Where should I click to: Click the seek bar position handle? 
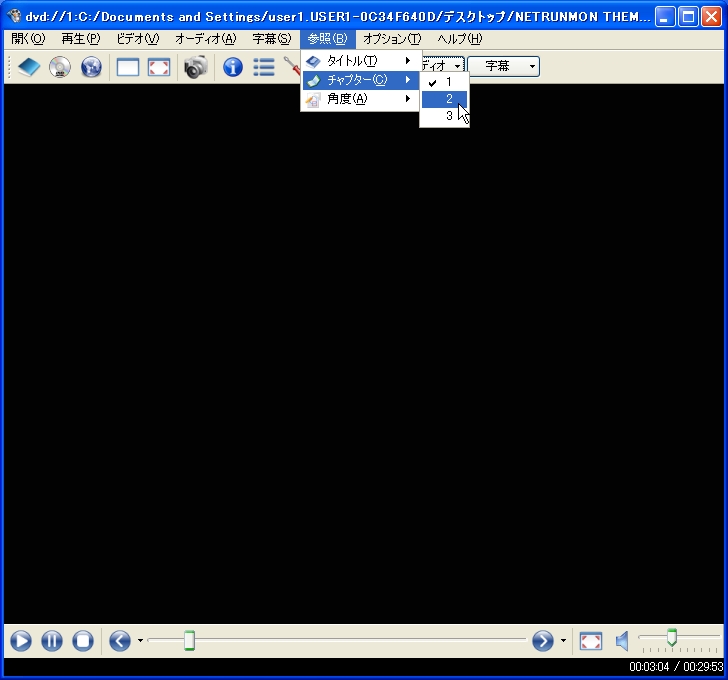coord(189,641)
